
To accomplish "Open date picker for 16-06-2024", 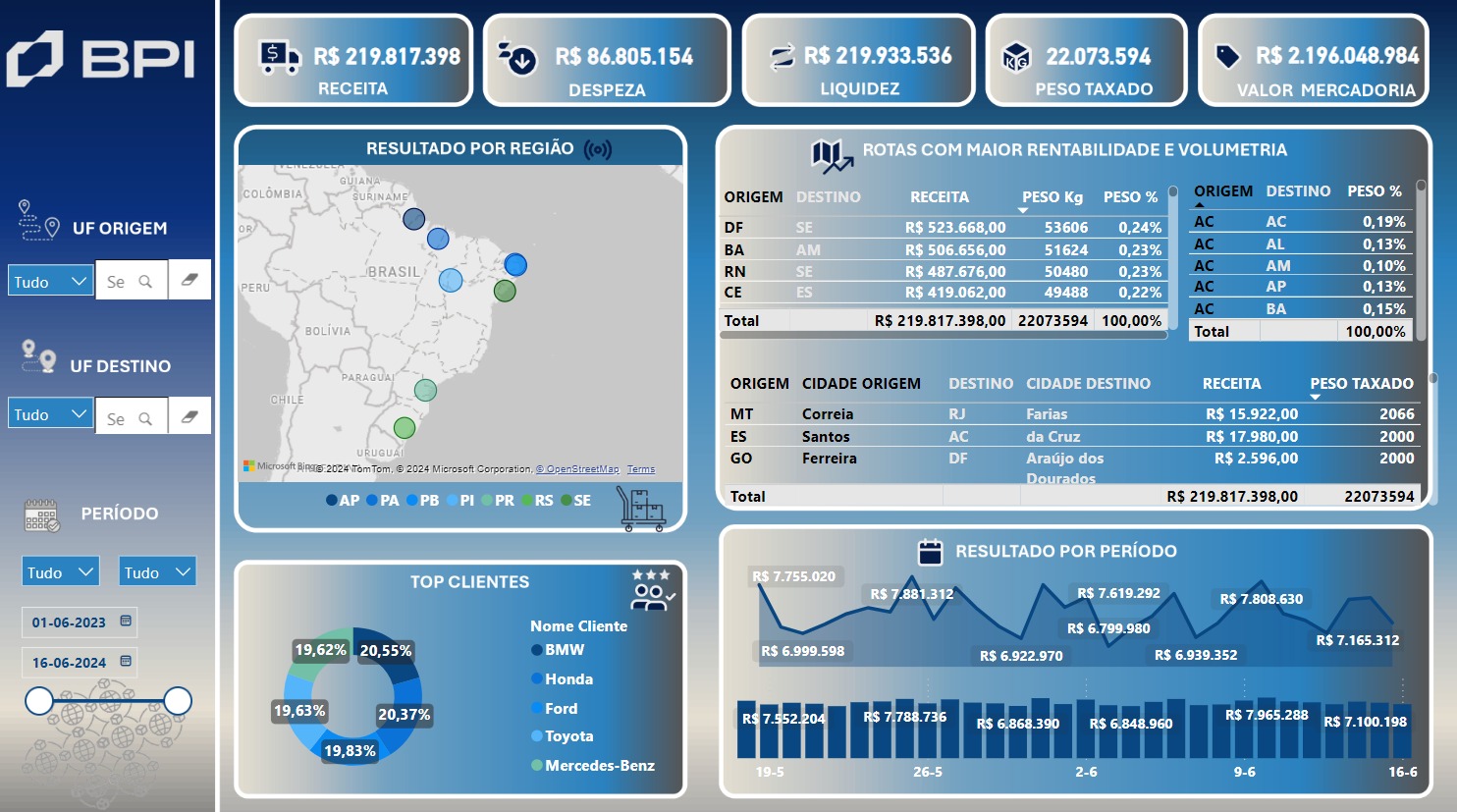I will (x=126, y=662).
